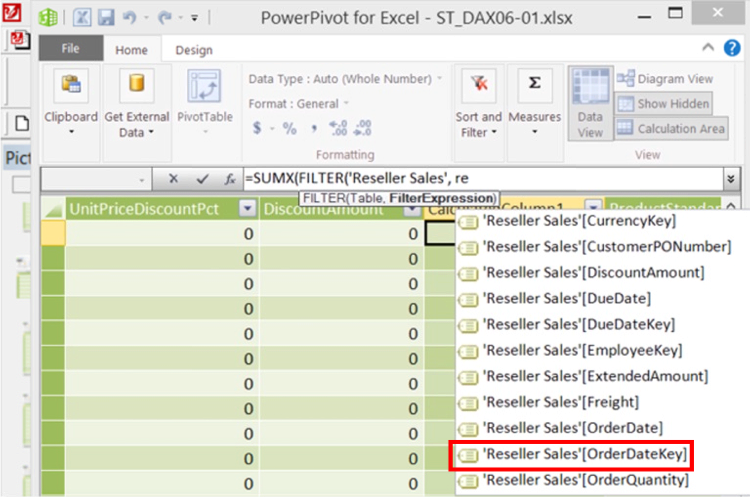750x497 pixels.
Task: Switch to the Home tab
Action: point(131,50)
